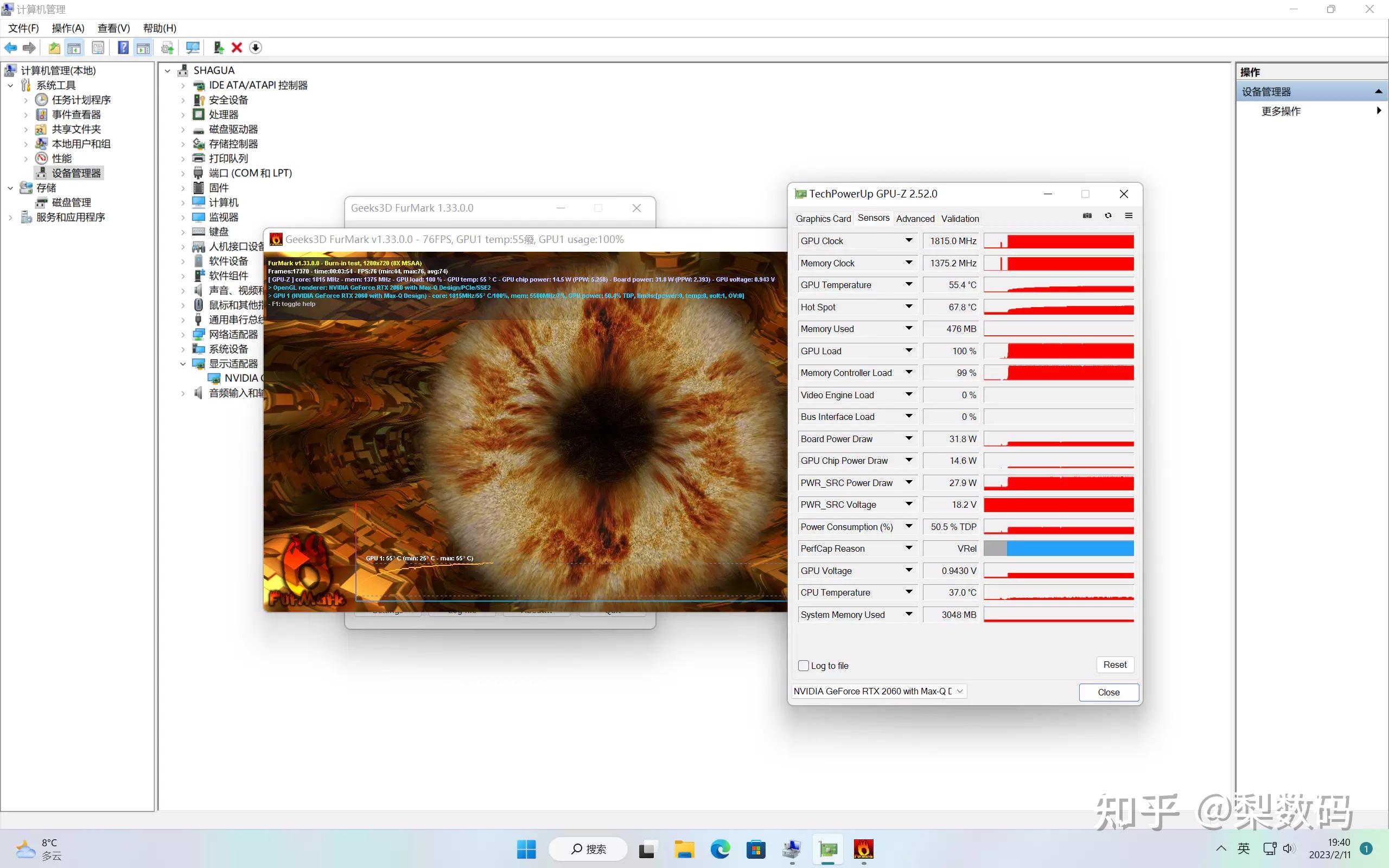Select 打印队列 device category
The width and height of the screenshot is (1389, 868).
(228, 158)
